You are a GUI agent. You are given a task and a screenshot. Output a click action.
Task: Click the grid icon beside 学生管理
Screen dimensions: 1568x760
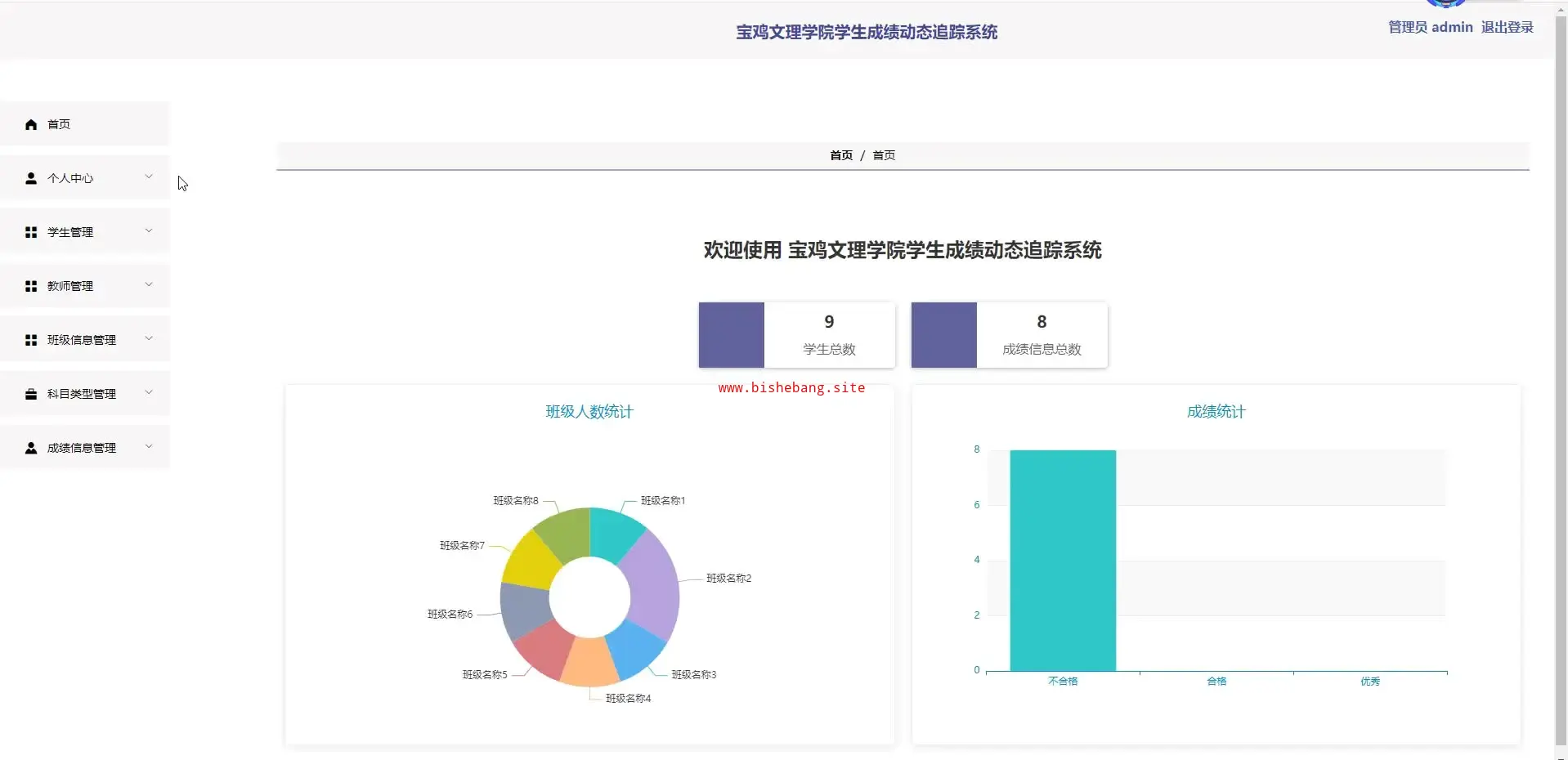31,232
